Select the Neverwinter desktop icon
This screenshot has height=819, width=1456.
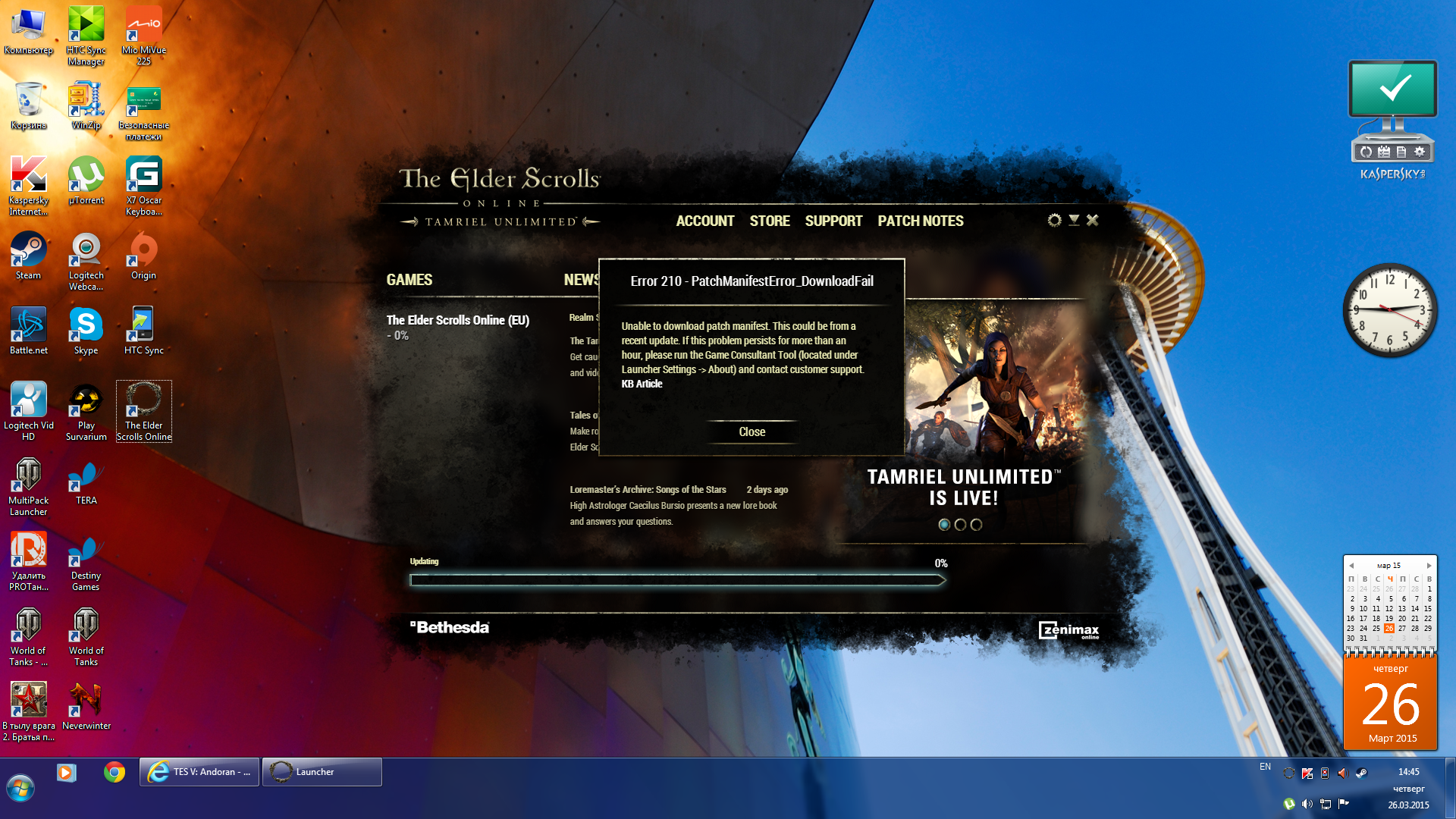(86, 706)
